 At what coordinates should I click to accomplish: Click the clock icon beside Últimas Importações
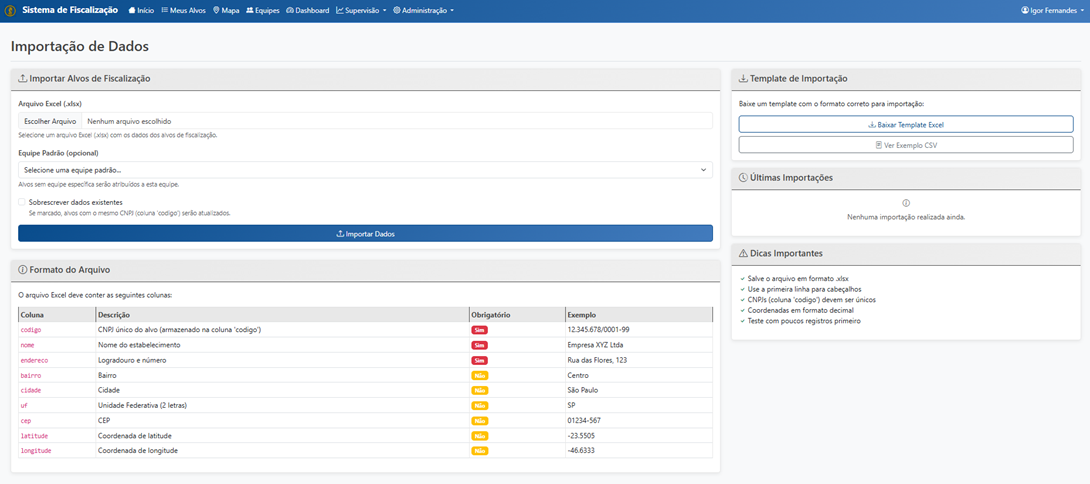click(743, 178)
